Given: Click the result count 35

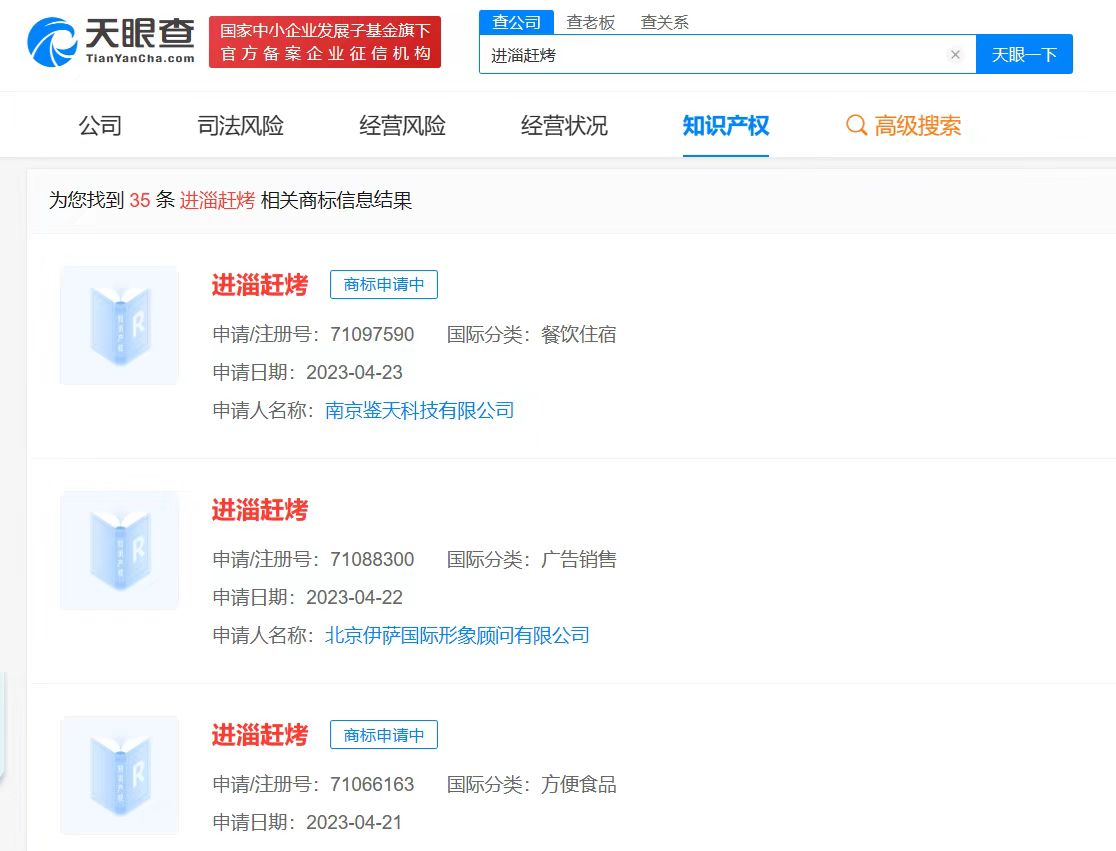Looking at the screenshot, I should click(x=140, y=201).
